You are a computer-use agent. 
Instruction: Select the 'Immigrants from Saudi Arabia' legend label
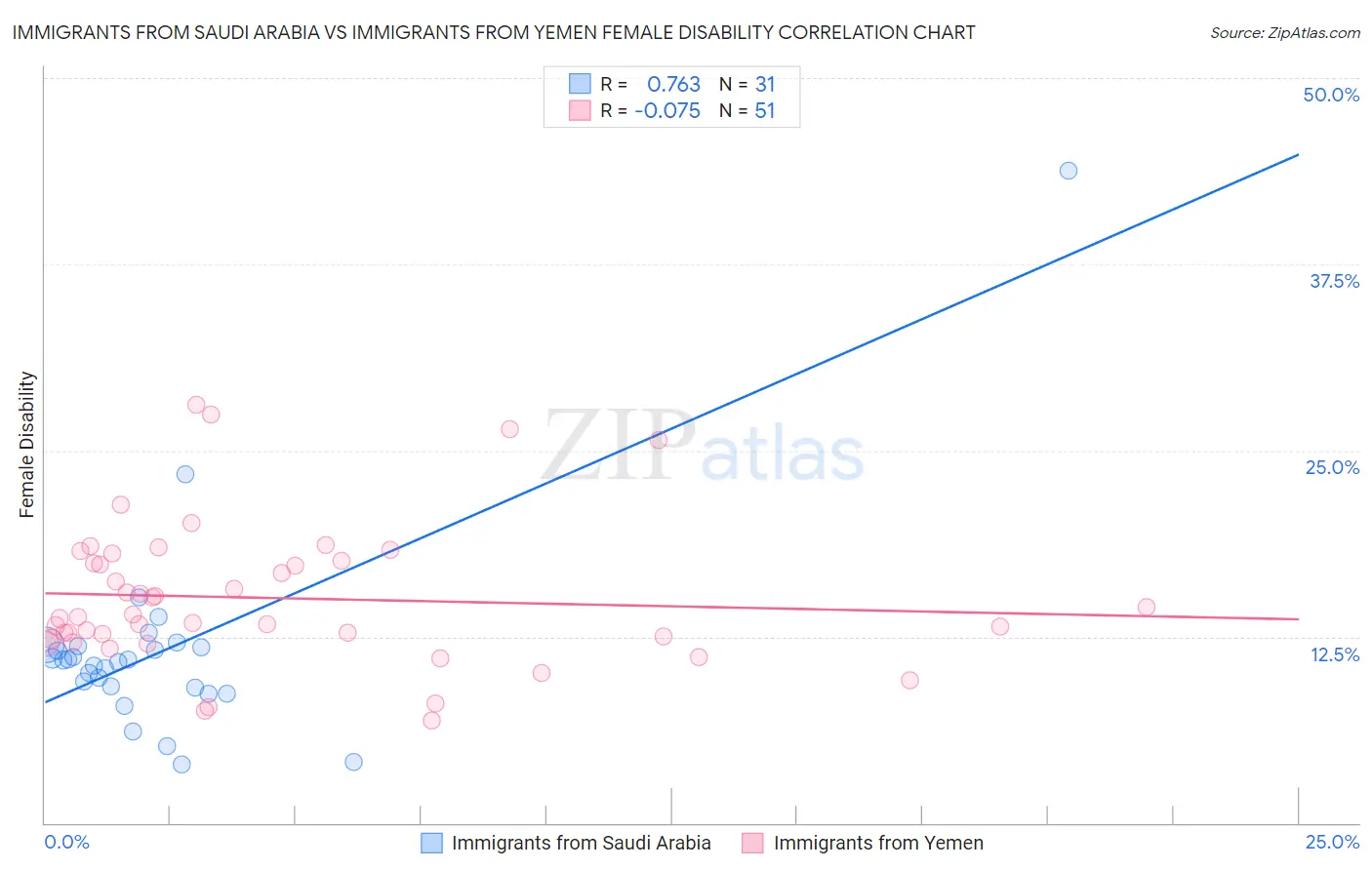[x=582, y=843]
